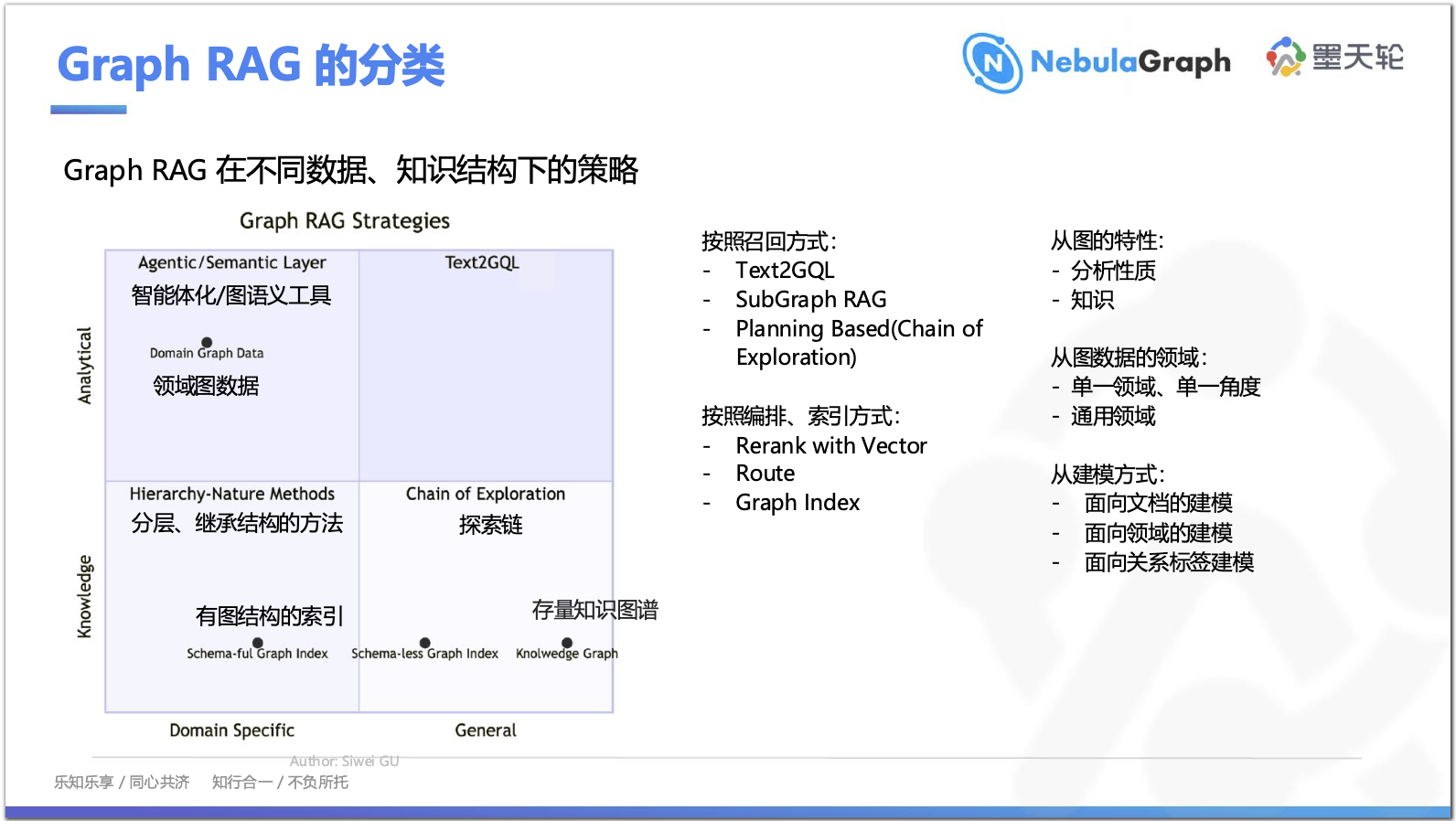Click the slide title "Graph RAG 的分类"
This screenshot has height=821, width=1456.
252,65
